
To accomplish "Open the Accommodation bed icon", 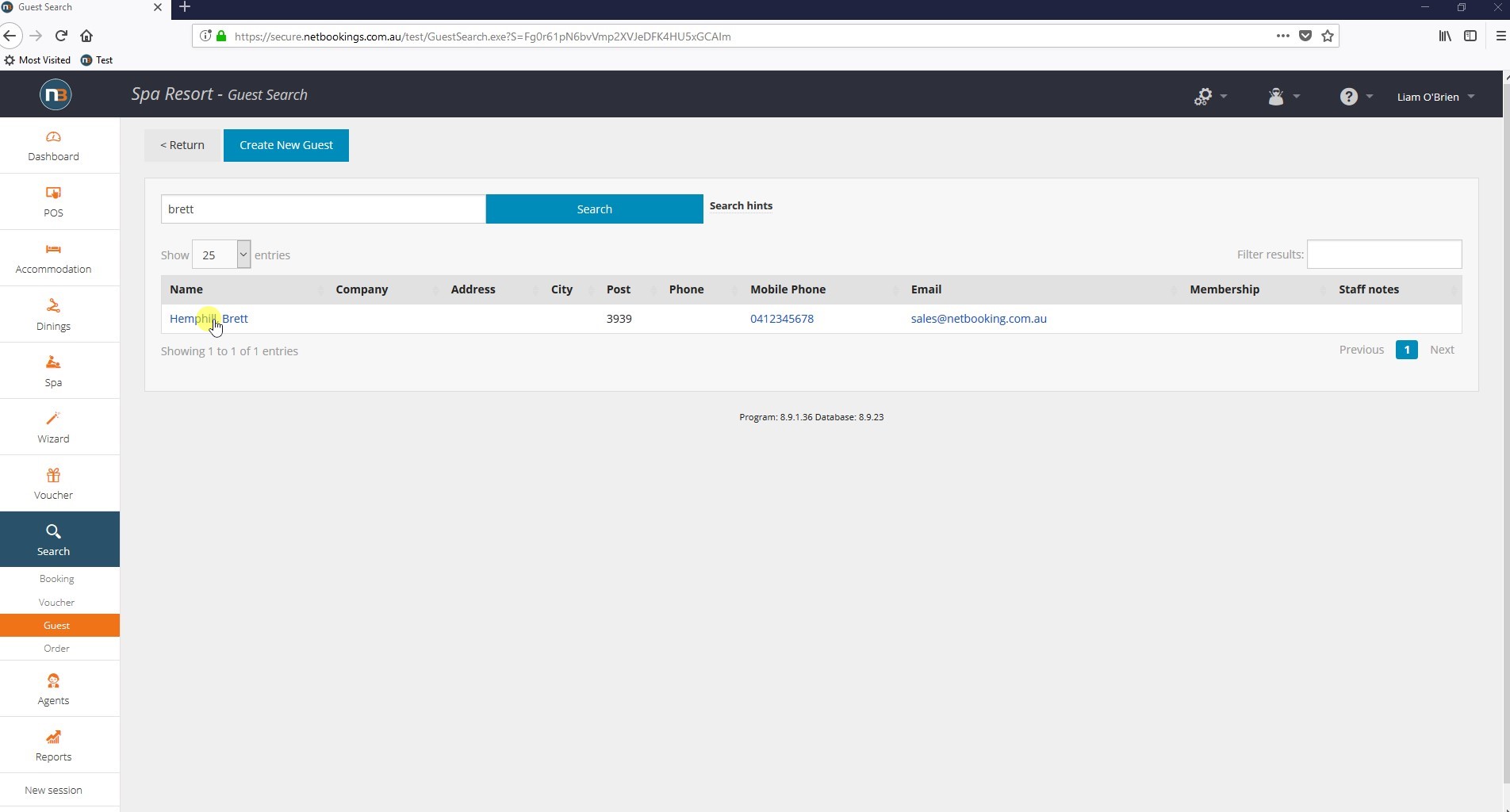I will click(x=53, y=250).
